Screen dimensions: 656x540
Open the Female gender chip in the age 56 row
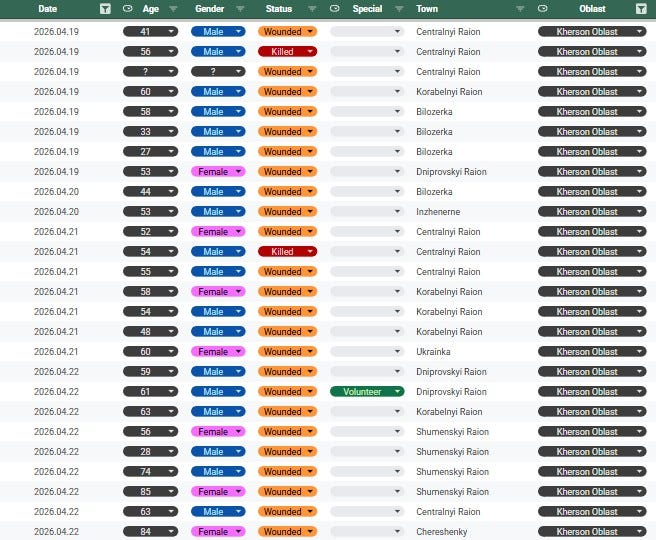[x=218, y=432]
